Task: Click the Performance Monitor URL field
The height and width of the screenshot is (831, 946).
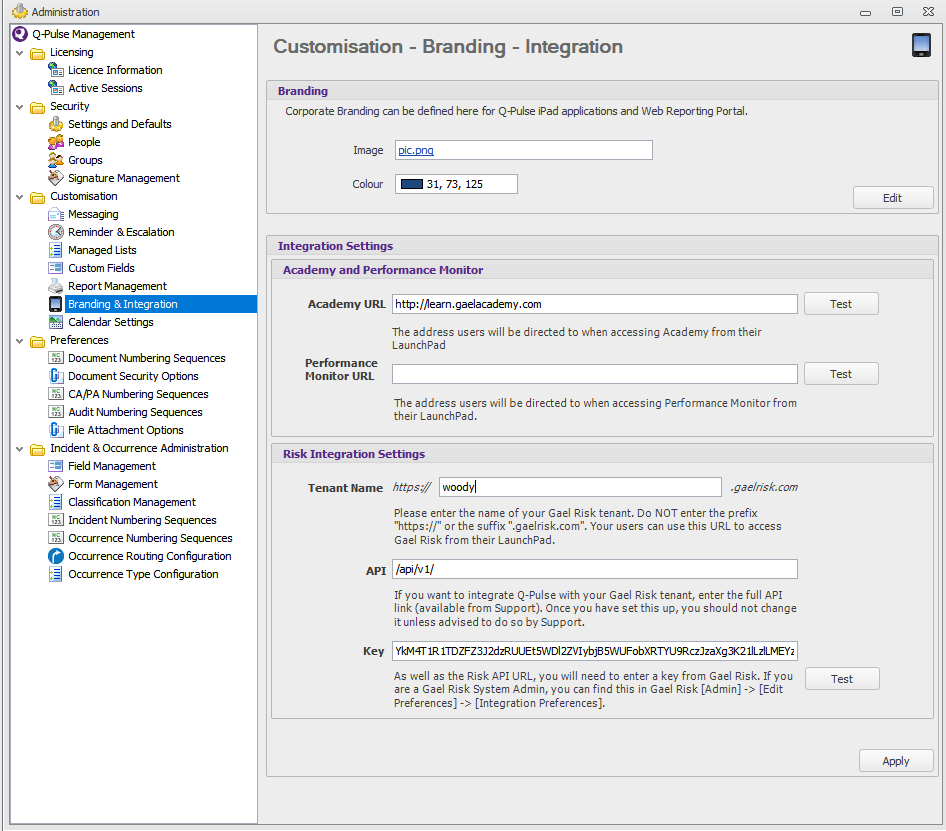Action: [595, 374]
